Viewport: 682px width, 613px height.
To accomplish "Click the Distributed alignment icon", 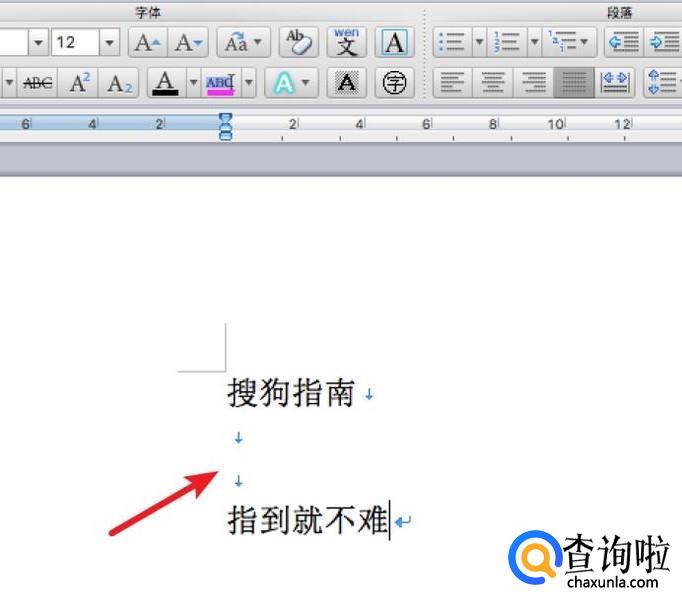I will coord(615,82).
